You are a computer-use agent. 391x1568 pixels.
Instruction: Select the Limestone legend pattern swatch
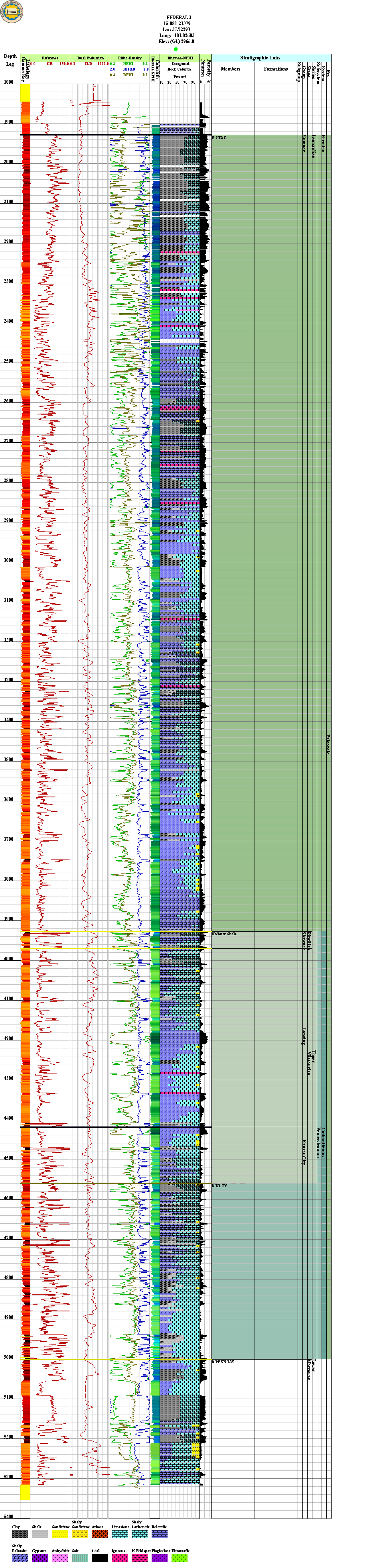click(119, 1535)
